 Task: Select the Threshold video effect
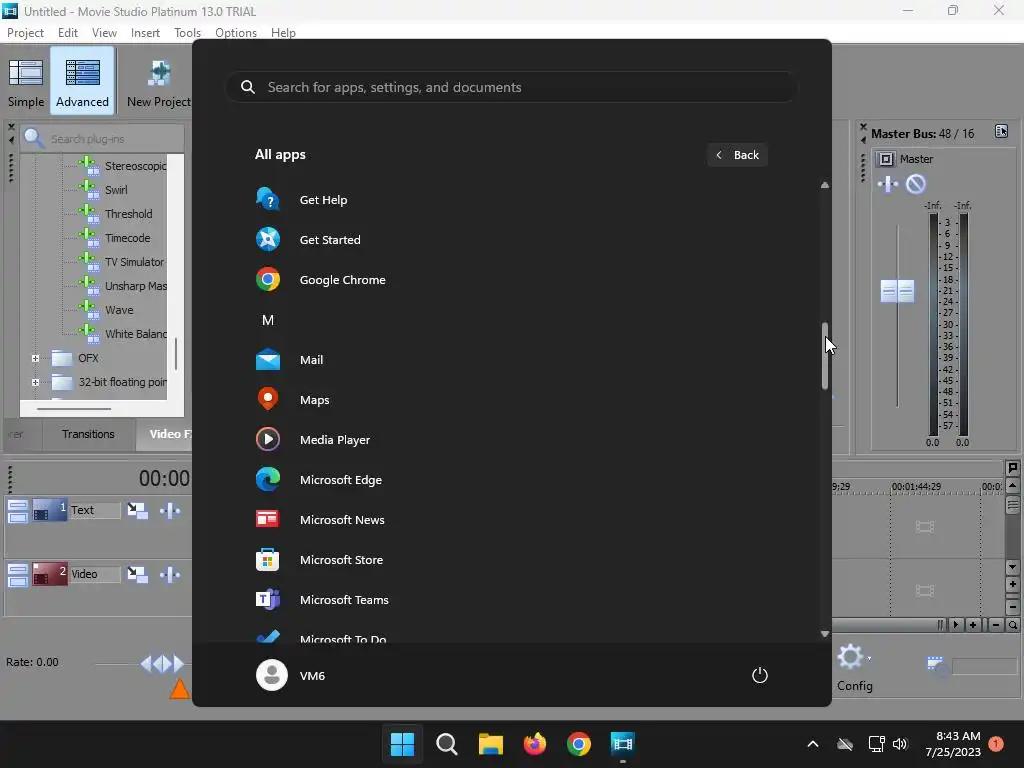click(x=128, y=214)
